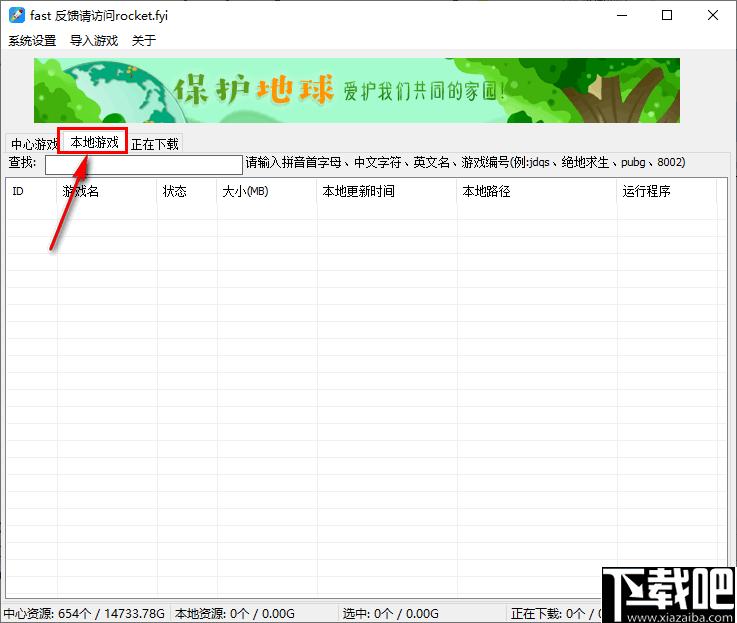Sort by the 本地路径 column header
Image resolution: width=737 pixels, height=623 pixels.
(x=536, y=191)
